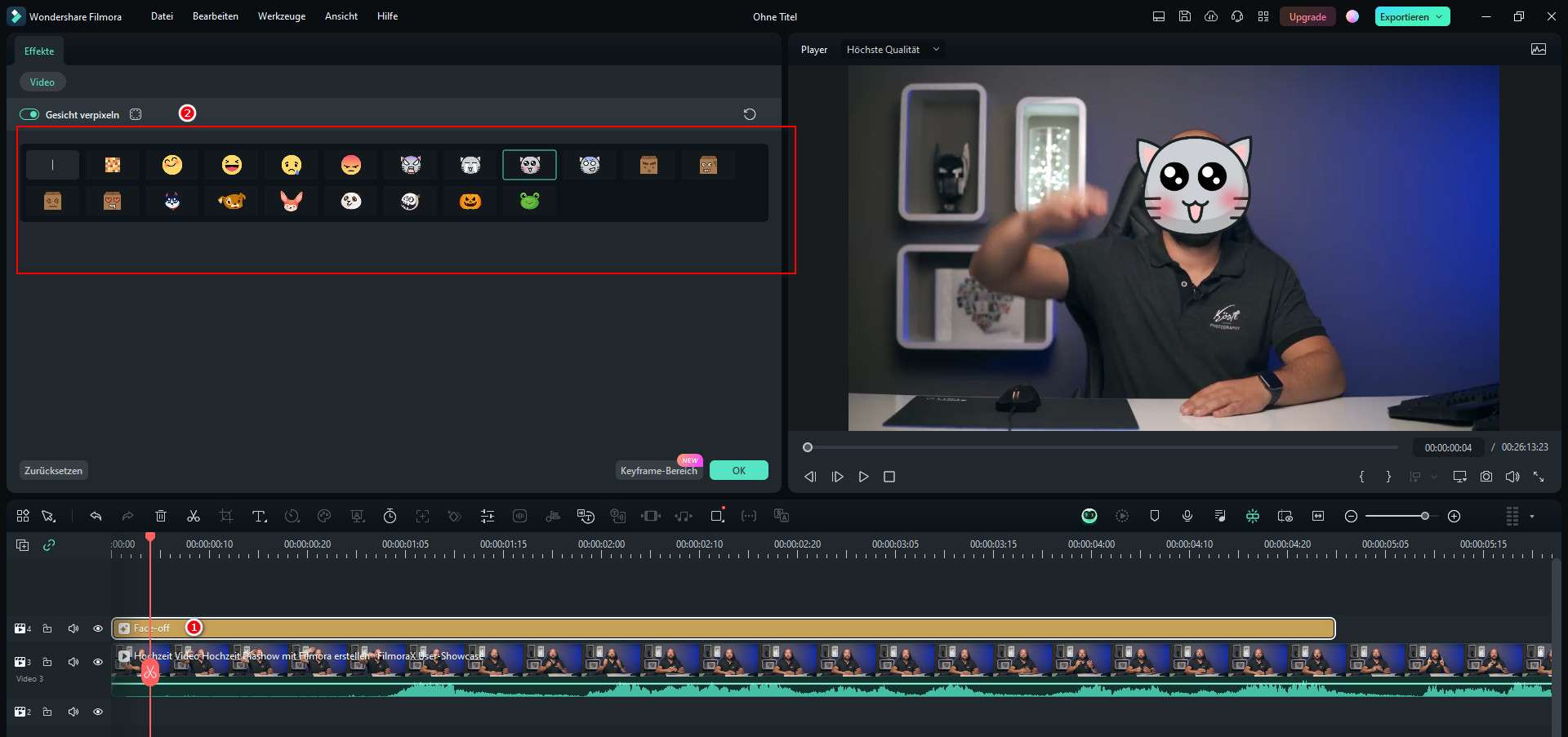Redo the last action
Screen dimensions: 1568x737
[x=128, y=516]
